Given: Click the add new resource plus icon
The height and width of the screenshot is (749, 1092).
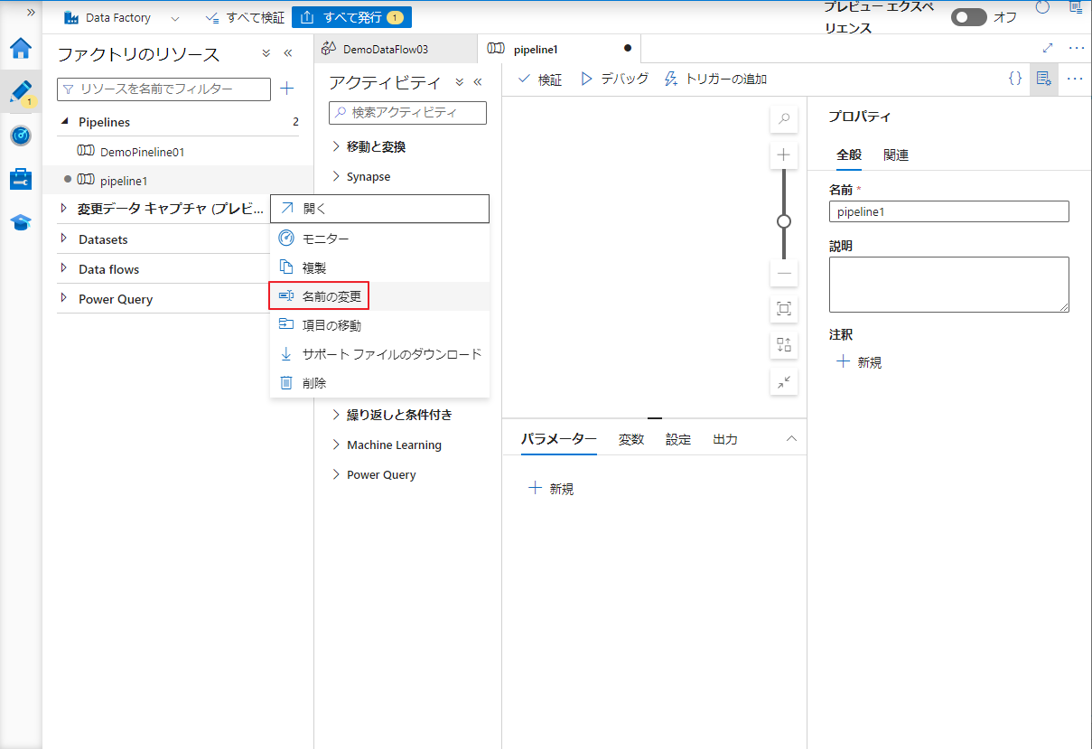Looking at the screenshot, I should click(x=287, y=88).
